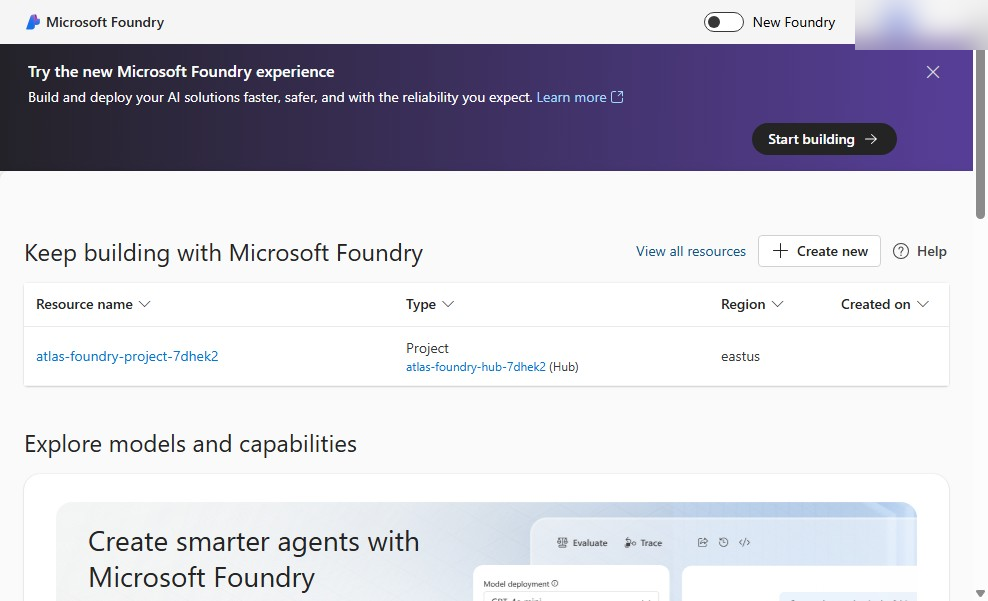Click the vertical scrollbar thumb
988x601 pixels.
tap(980, 132)
